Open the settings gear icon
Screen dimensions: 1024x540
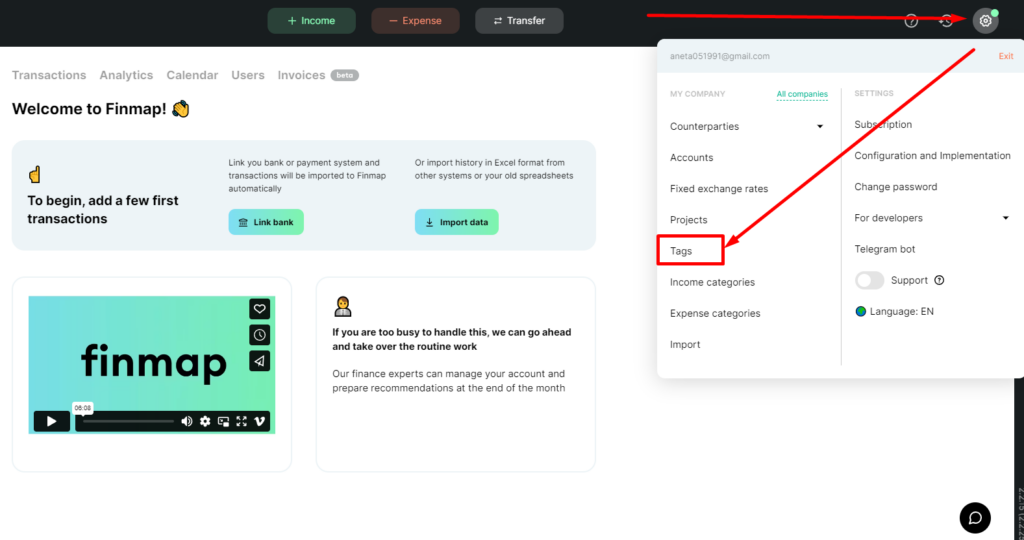click(x=985, y=21)
